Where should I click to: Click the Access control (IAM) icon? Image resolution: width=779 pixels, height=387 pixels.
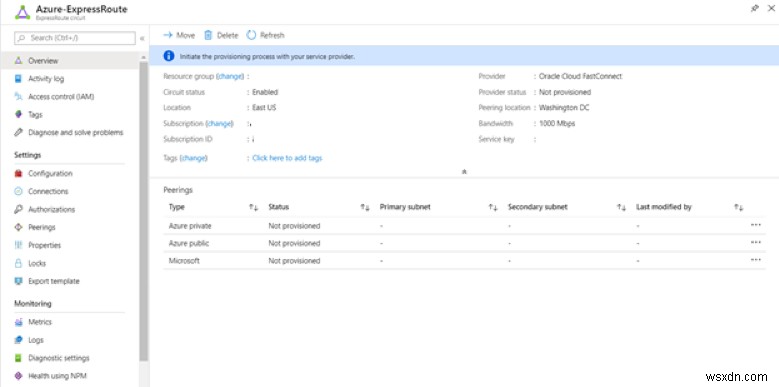19,96
